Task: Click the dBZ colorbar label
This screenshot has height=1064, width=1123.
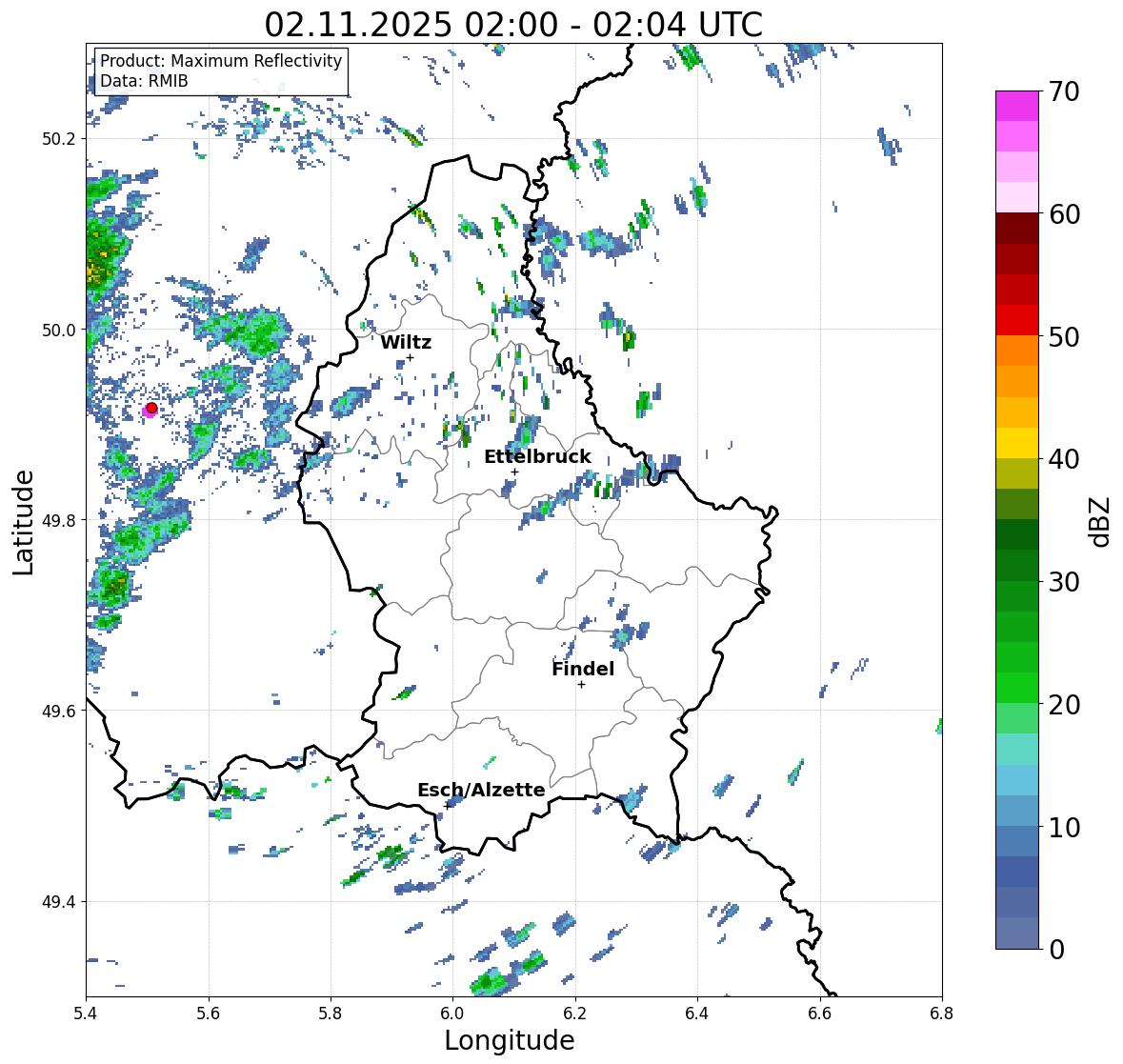Action: pos(1100,521)
